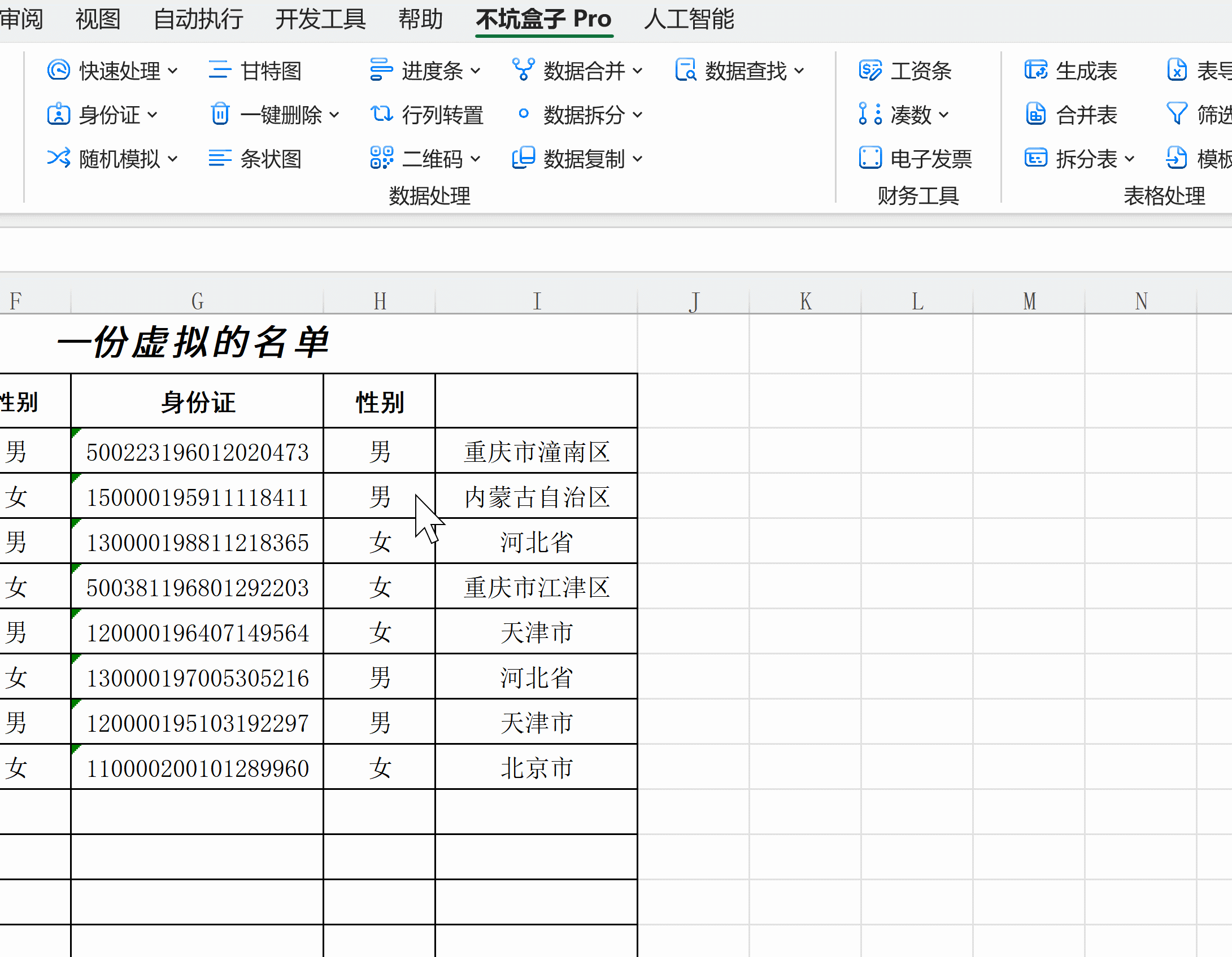This screenshot has width=1232, height=957.
Task: Open the 帮助 ribbon tab
Action: coord(421,19)
